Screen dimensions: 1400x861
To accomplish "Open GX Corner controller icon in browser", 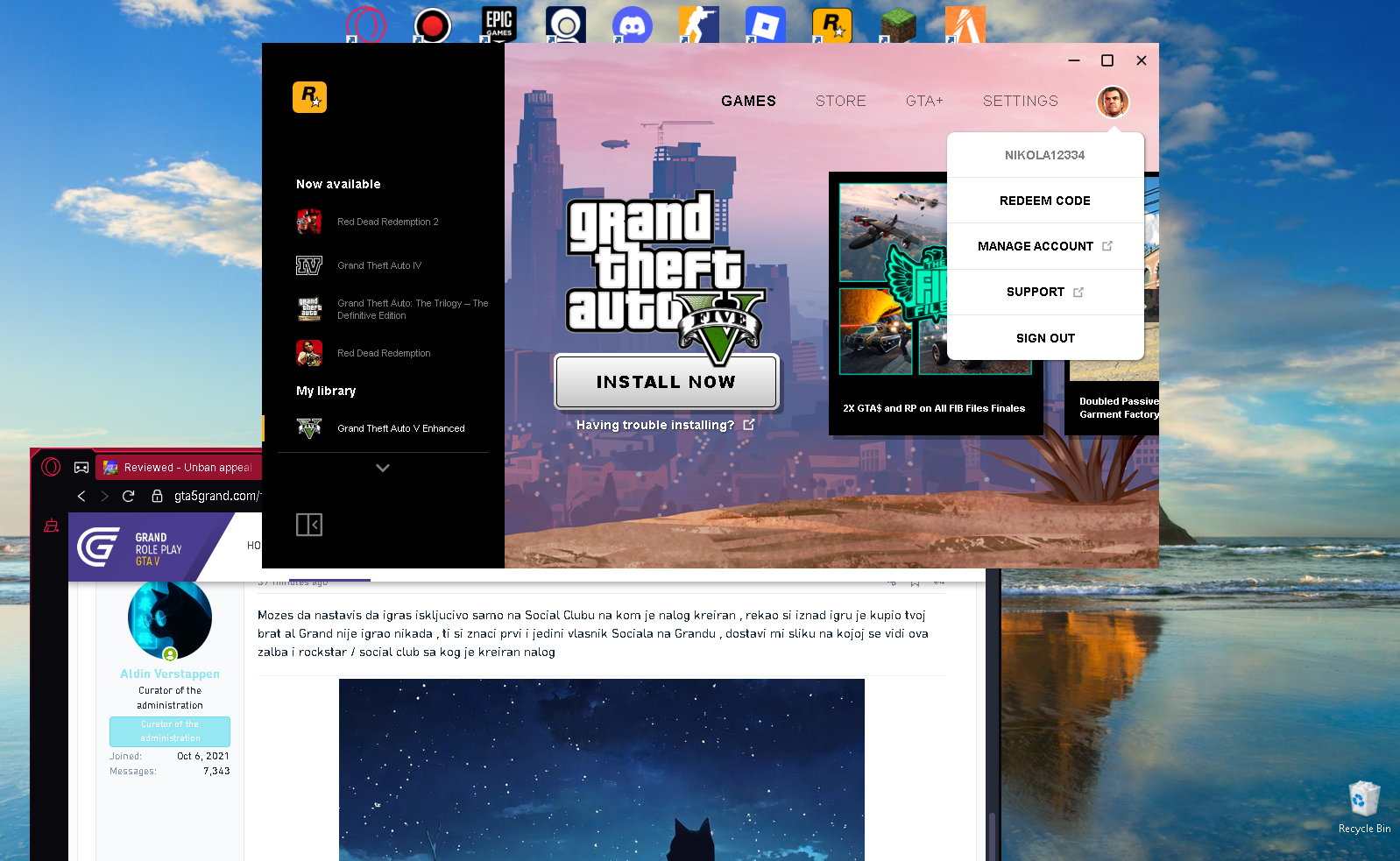I will coord(81,468).
